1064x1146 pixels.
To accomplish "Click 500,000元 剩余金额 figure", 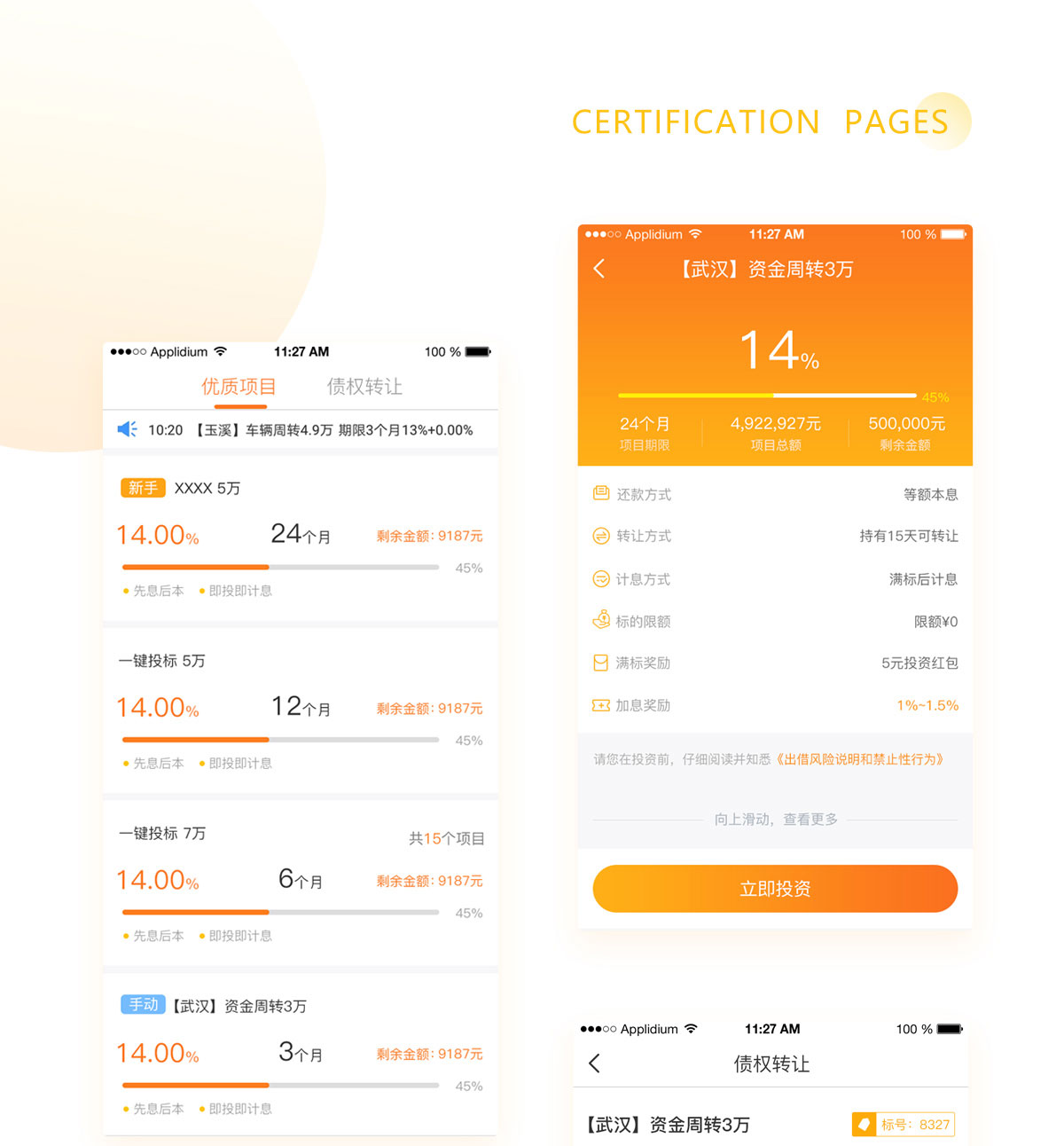I will pyautogui.click(x=906, y=424).
